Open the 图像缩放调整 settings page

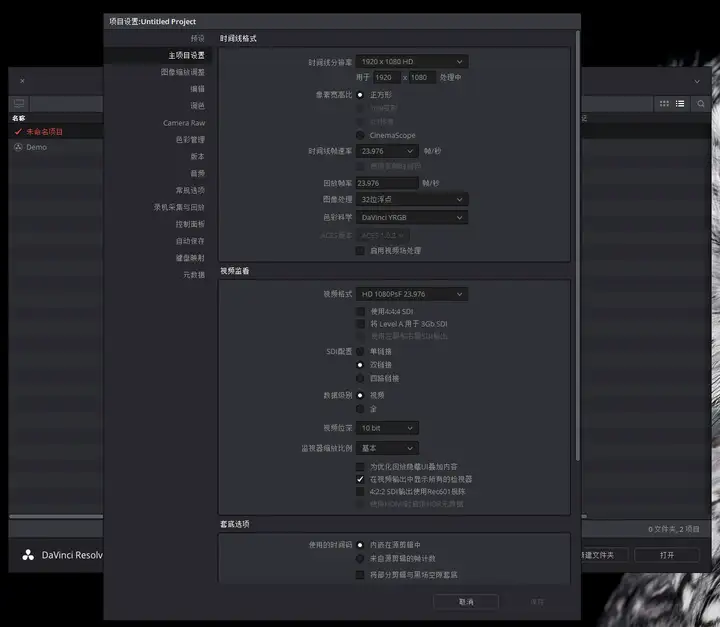183,72
